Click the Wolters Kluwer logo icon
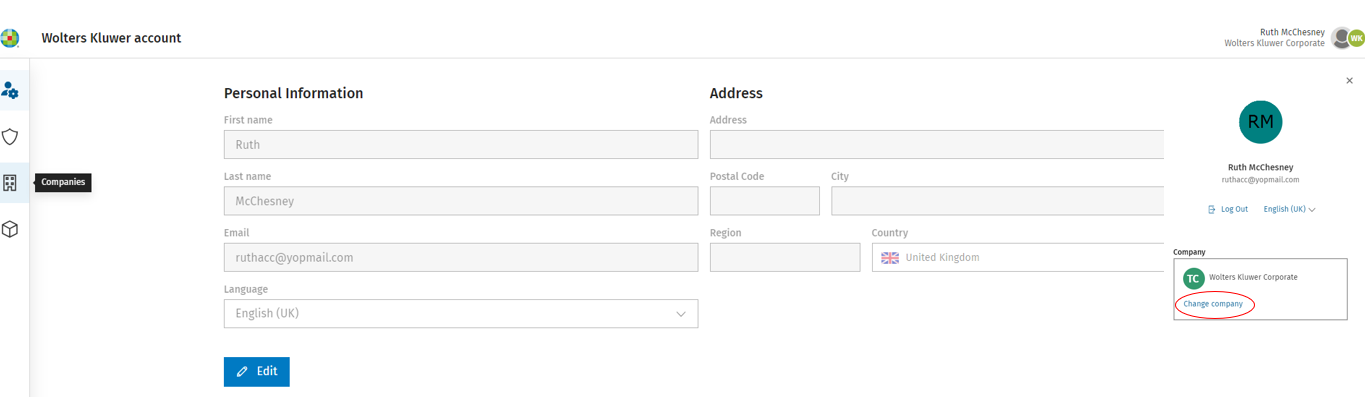This screenshot has width=1365, height=397. tap(9, 38)
